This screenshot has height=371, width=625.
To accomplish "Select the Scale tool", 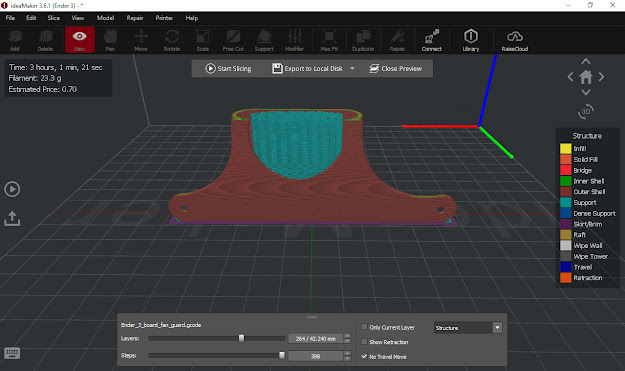I will pyautogui.click(x=202, y=40).
